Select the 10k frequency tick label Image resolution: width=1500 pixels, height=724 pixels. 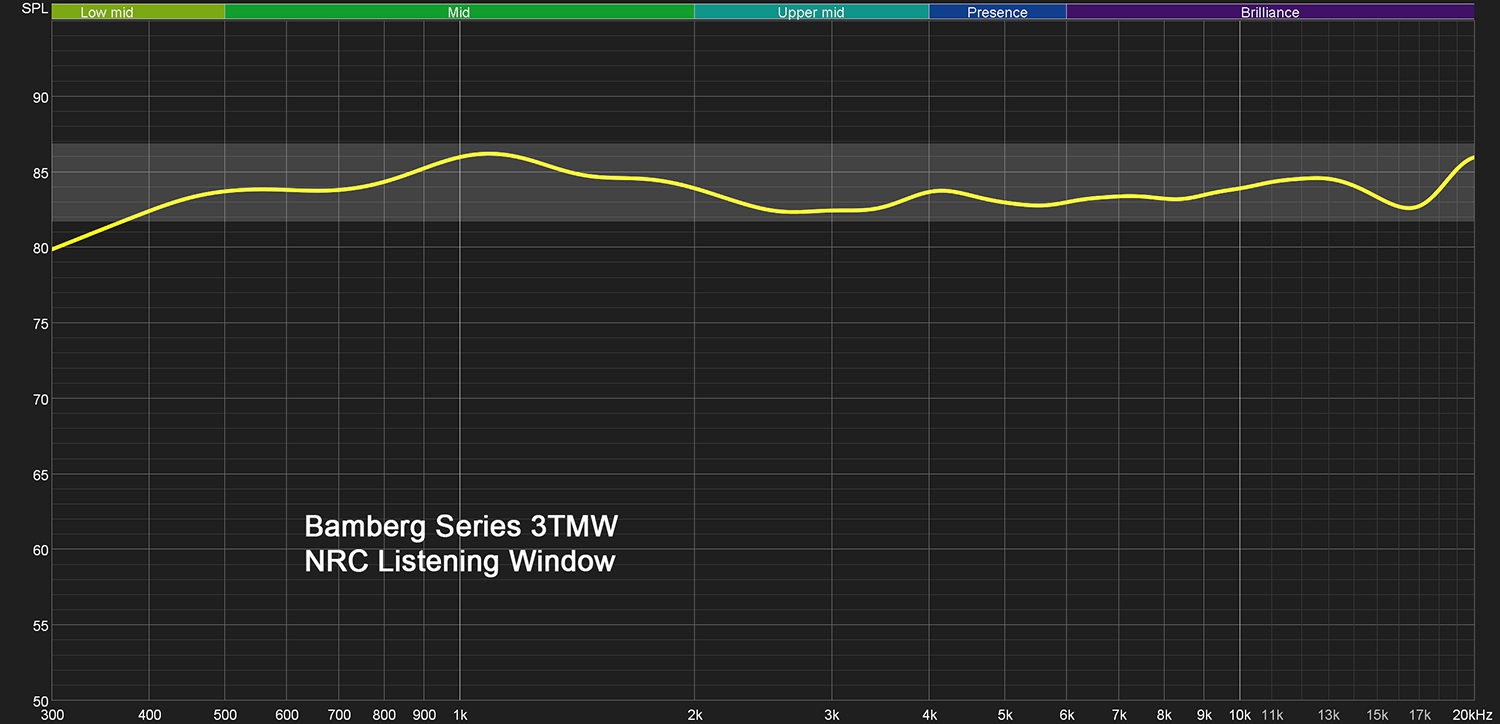pyautogui.click(x=1239, y=715)
